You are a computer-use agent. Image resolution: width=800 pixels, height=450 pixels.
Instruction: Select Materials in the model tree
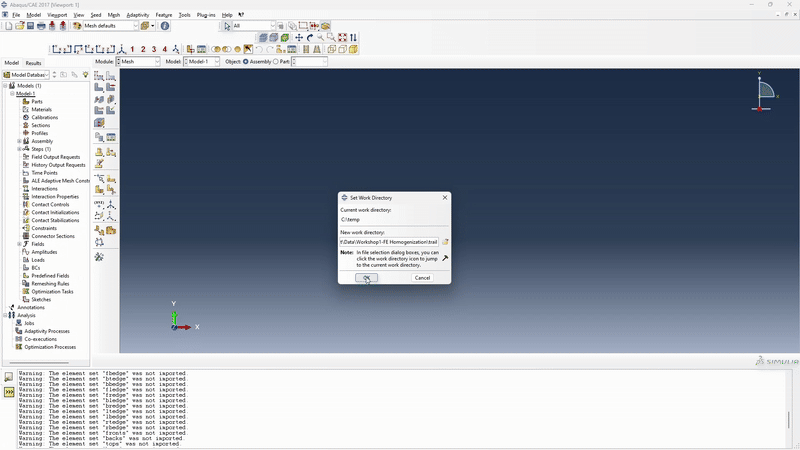(x=41, y=109)
